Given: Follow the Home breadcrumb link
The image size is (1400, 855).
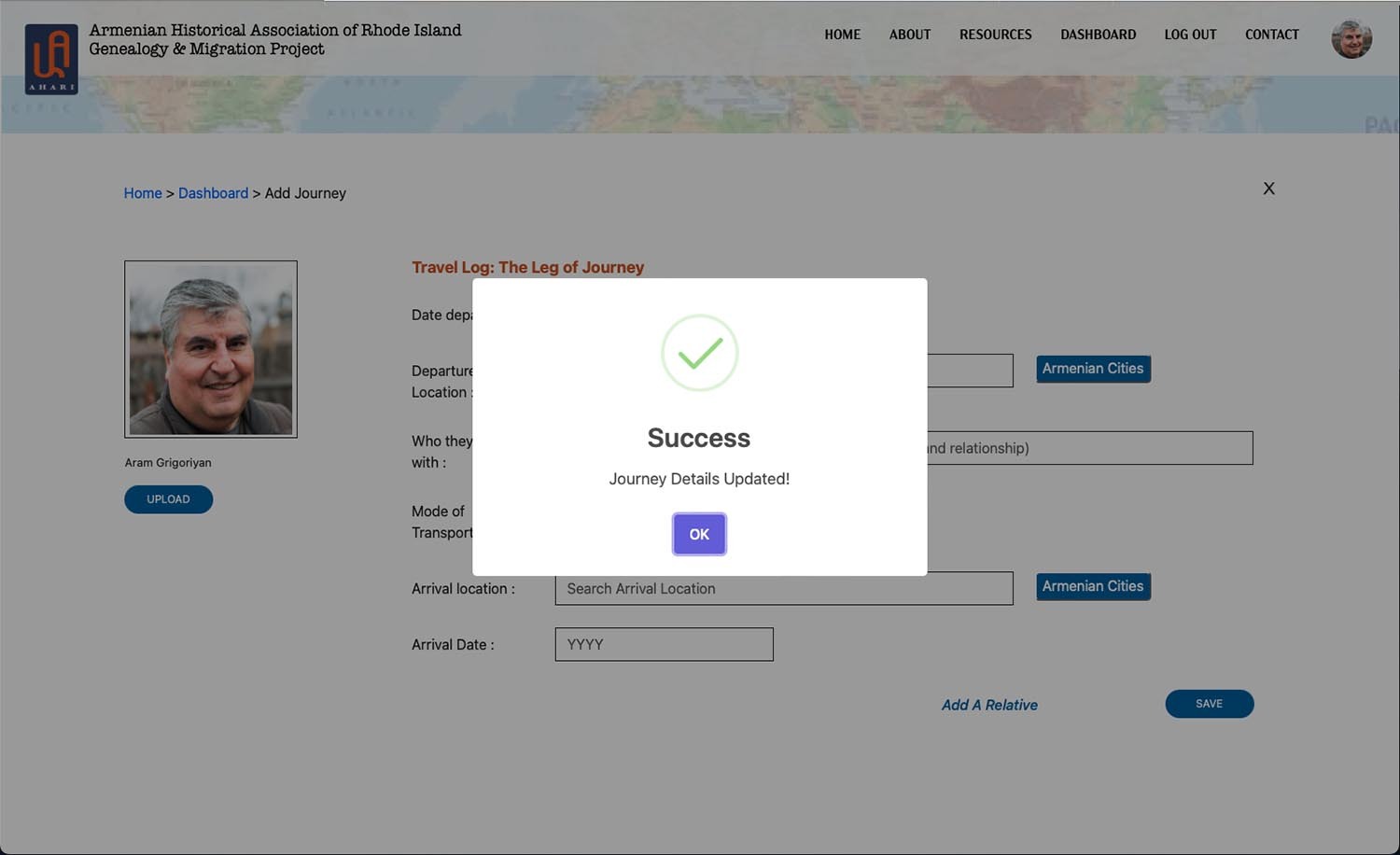Looking at the screenshot, I should click(143, 193).
